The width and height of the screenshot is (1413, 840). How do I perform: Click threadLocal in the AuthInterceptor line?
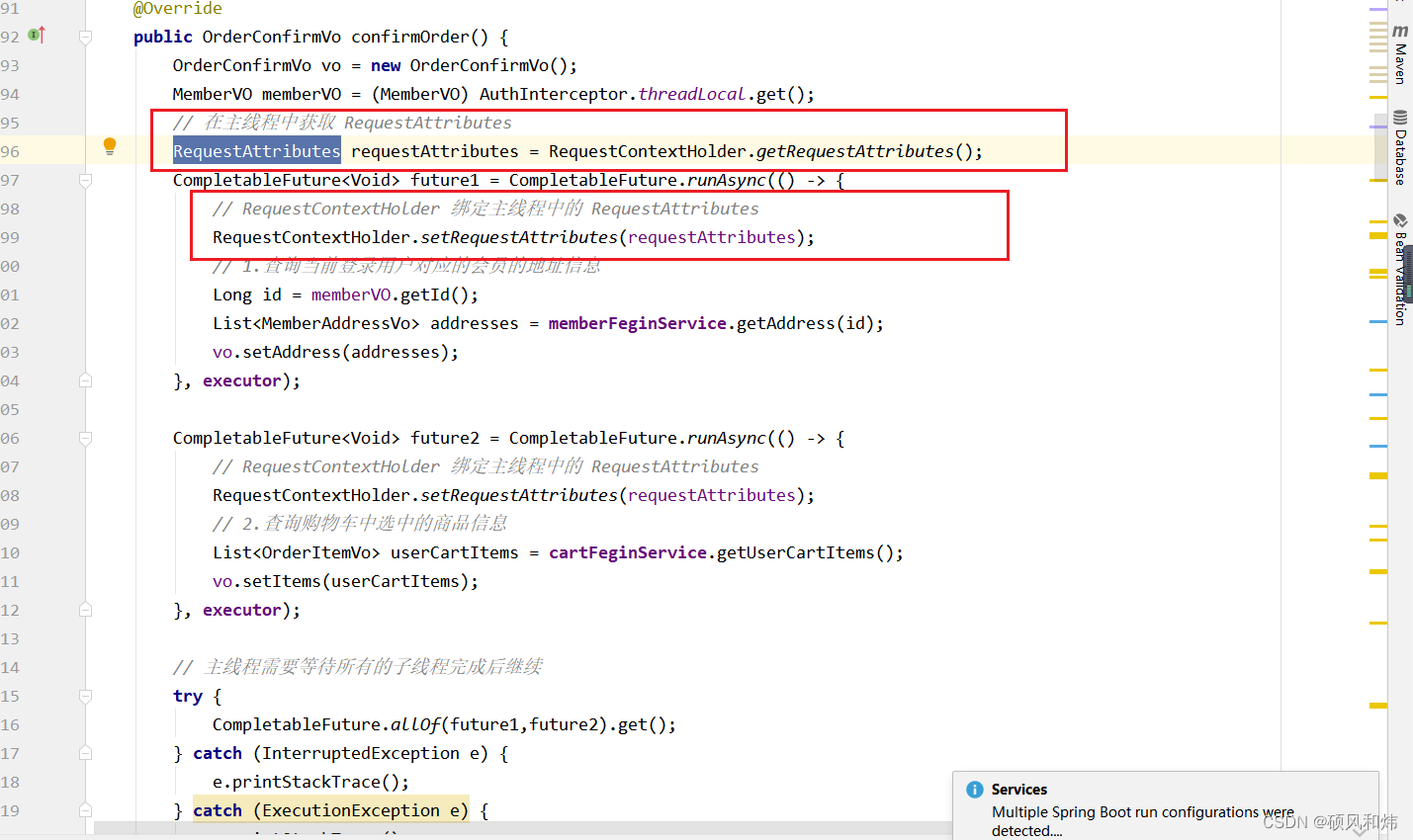pyautogui.click(x=692, y=94)
